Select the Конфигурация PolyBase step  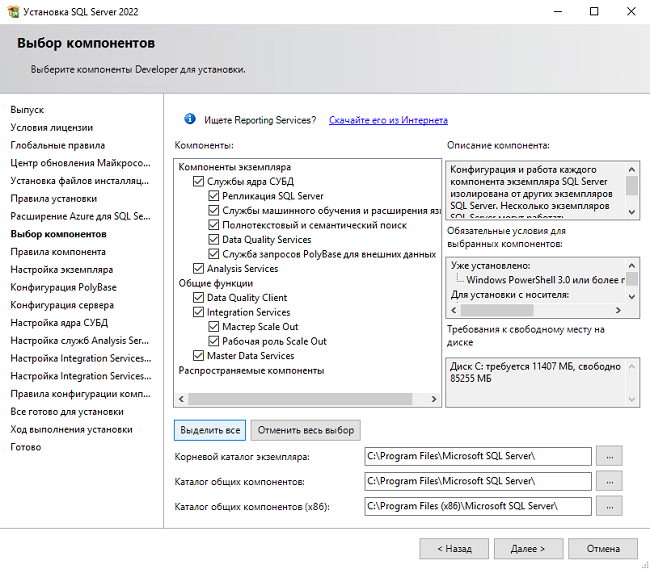[x=63, y=288]
